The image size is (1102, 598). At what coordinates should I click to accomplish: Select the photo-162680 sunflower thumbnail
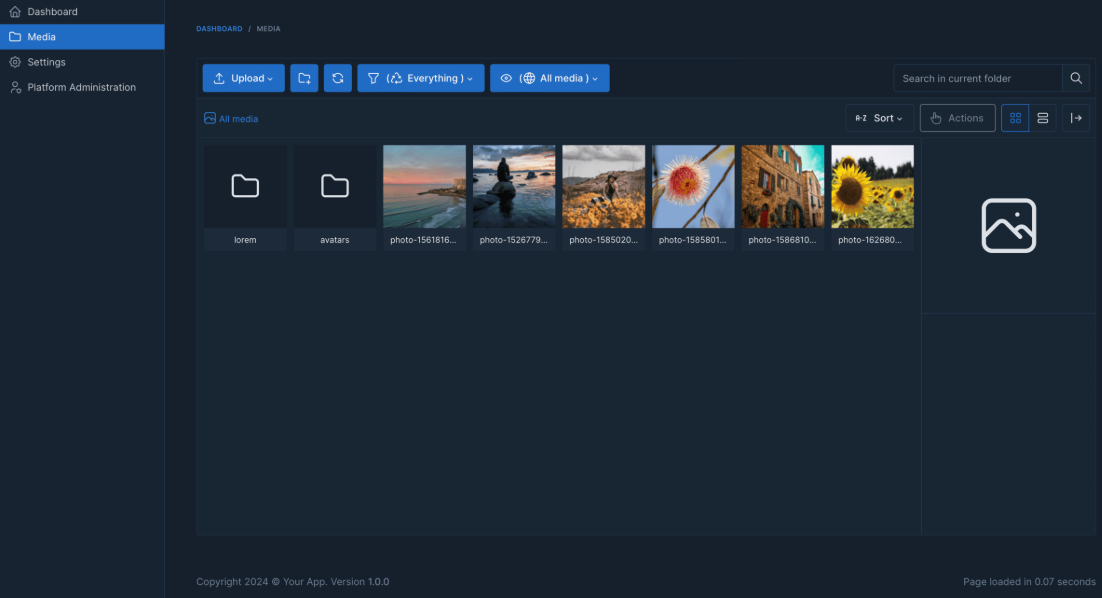[x=872, y=187]
